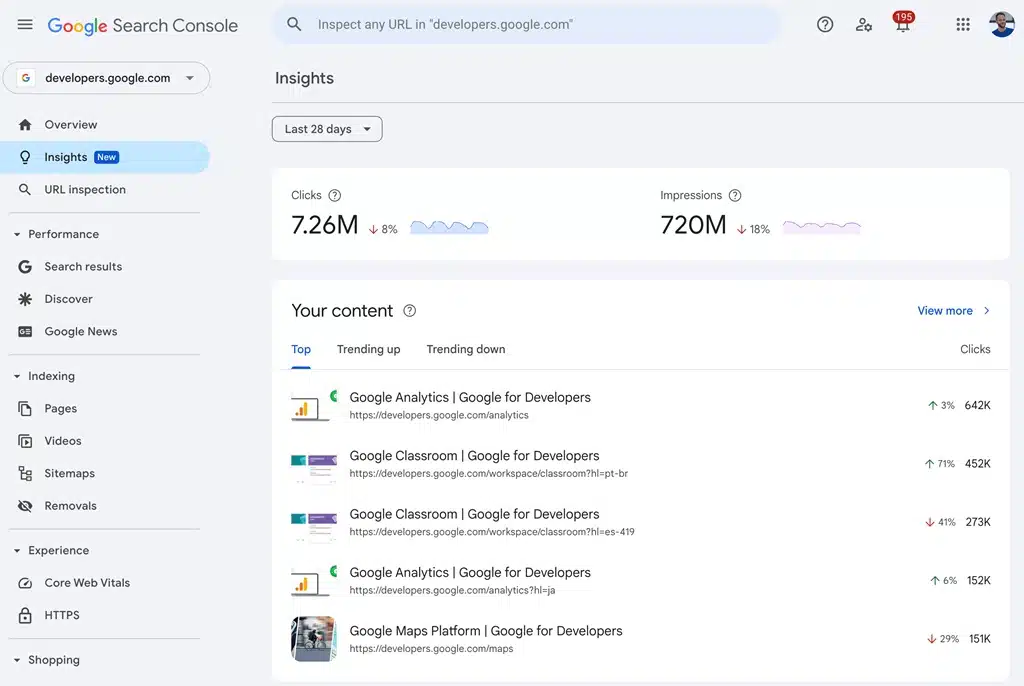1024x686 pixels.
Task: Open the manage users and permissions icon
Action: [864, 25]
